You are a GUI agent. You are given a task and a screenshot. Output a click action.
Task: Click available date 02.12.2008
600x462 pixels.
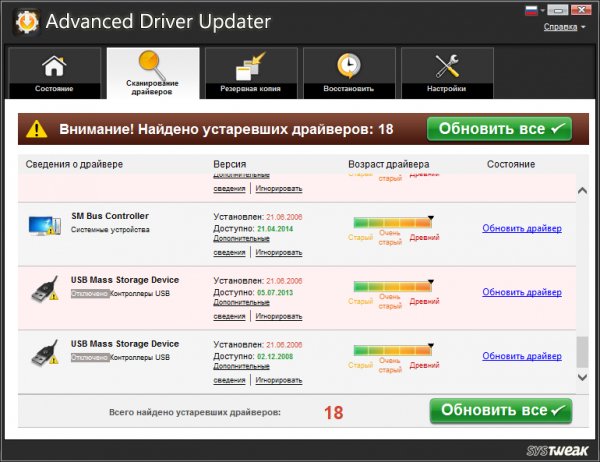click(275, 357)
